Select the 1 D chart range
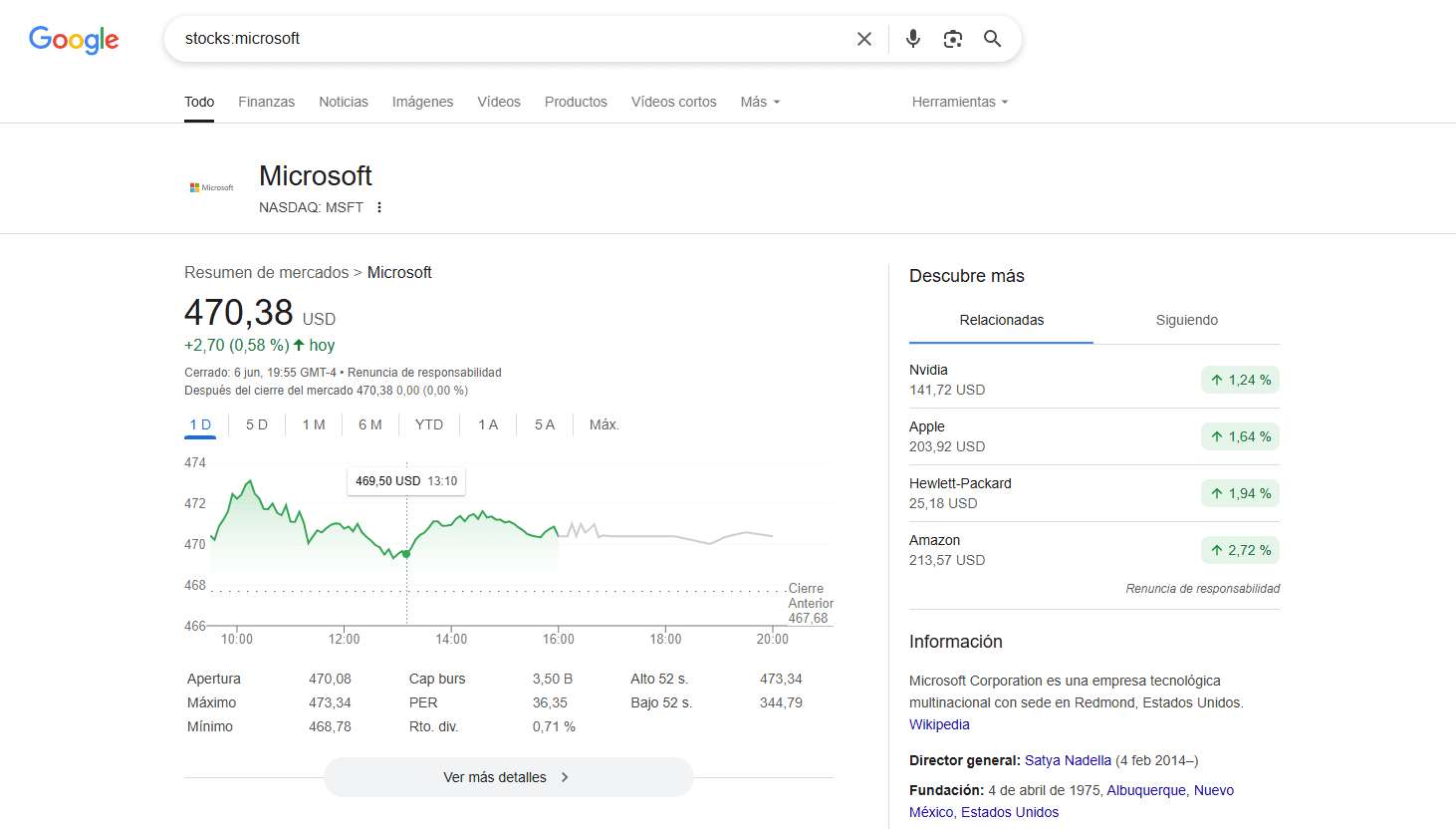The height and width of the screenshot is (829, 1456). pyautogui.click(x=200, y=424)
